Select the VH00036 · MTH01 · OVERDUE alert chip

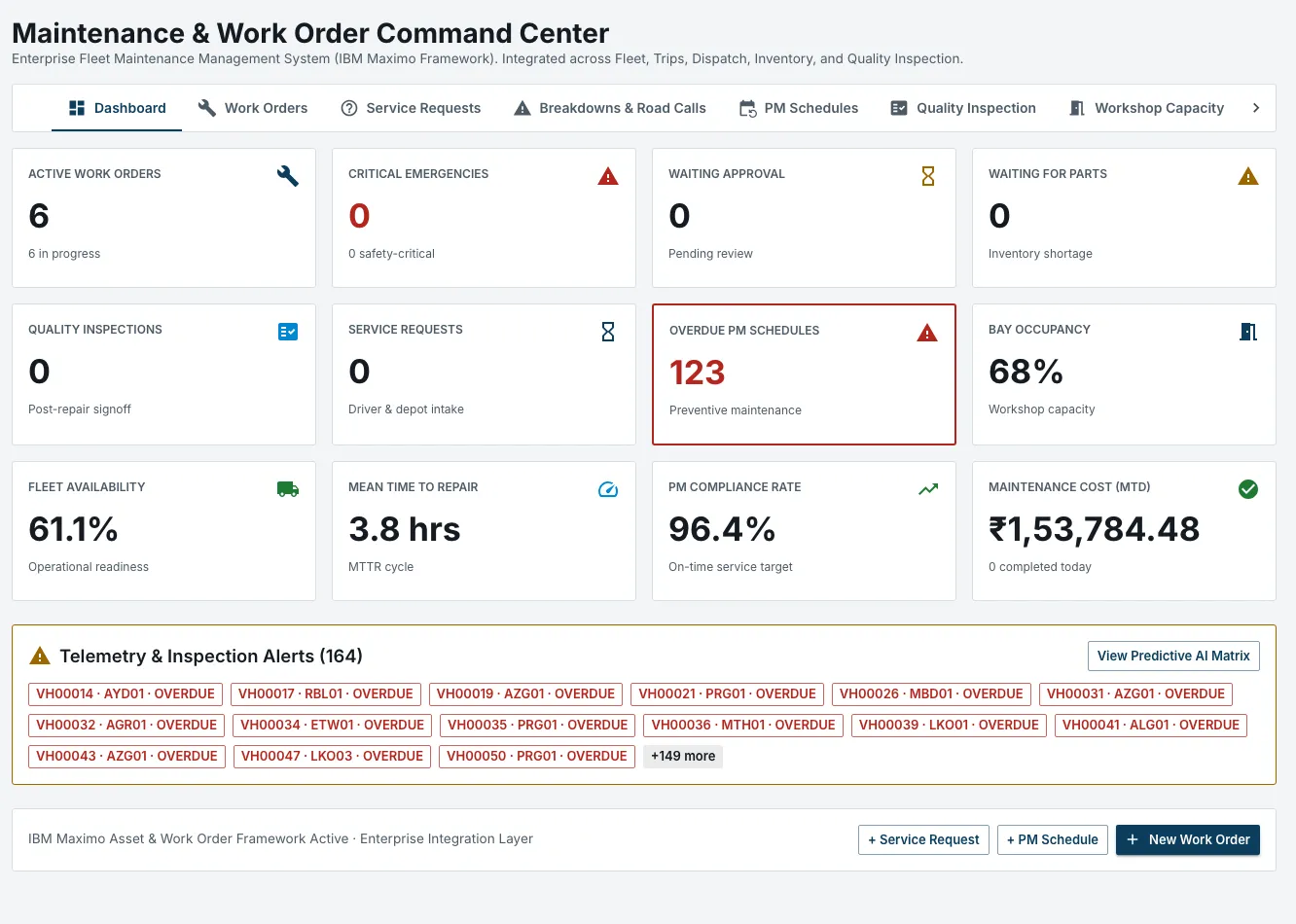coord(743,725)
